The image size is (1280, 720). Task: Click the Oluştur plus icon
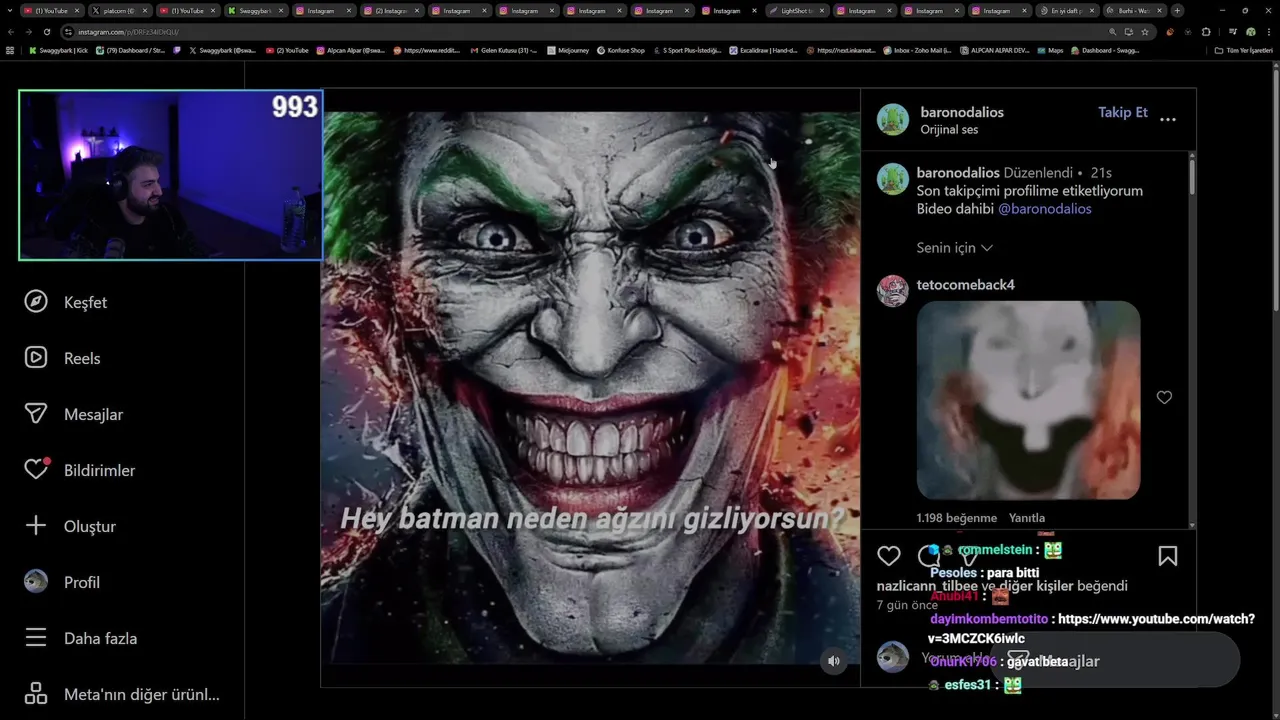[36, 526]
